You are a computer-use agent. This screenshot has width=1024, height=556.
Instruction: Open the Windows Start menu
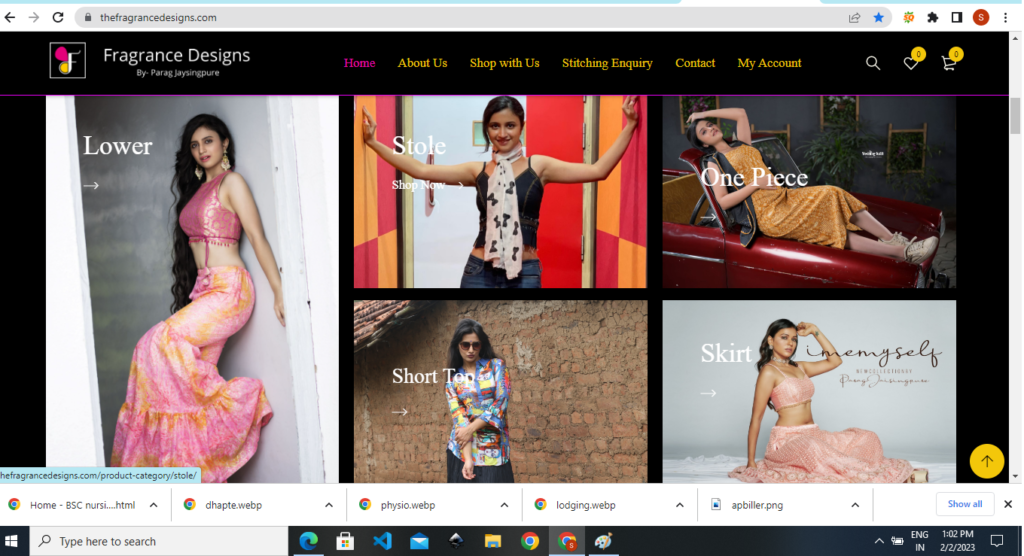click(x=11, y=541)
